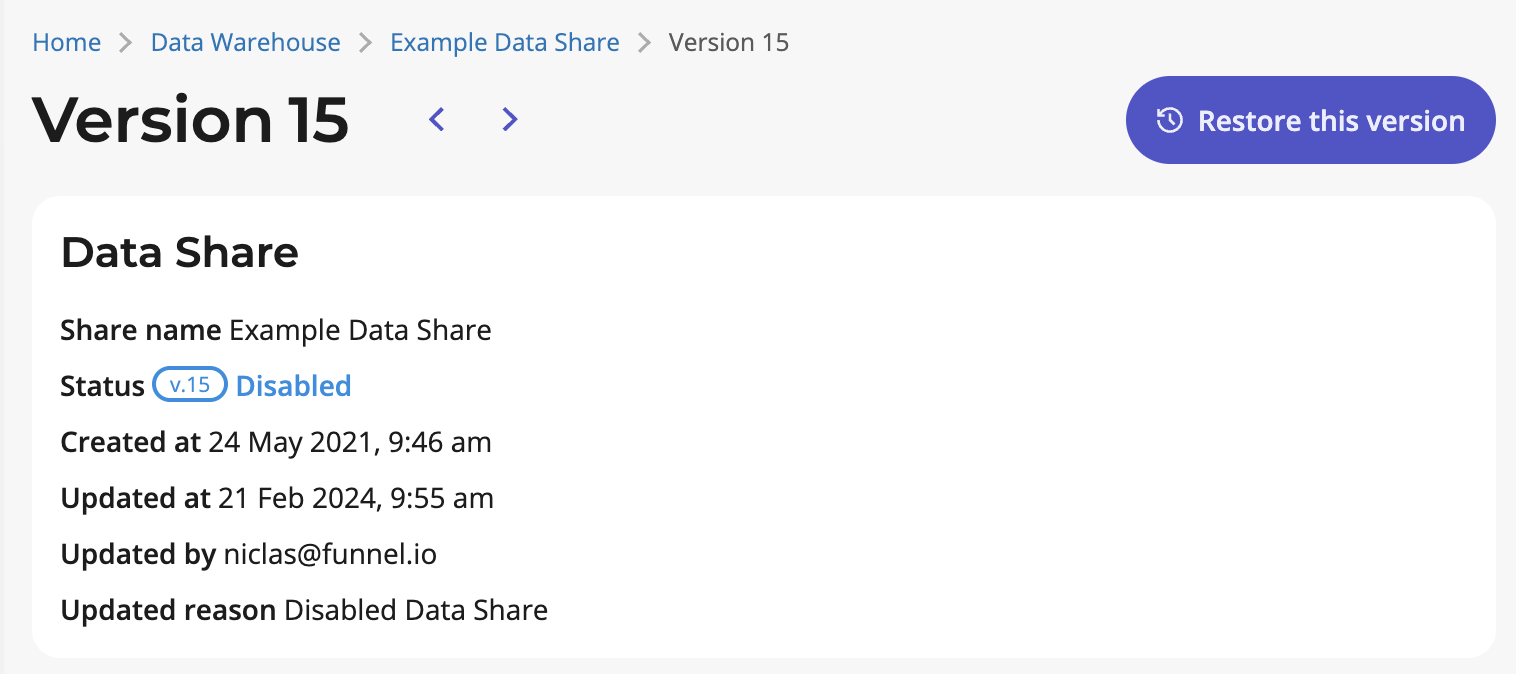Open the Home breadcrumb link
Viewport: 1516px width, 674px height.
click(67, 43)
